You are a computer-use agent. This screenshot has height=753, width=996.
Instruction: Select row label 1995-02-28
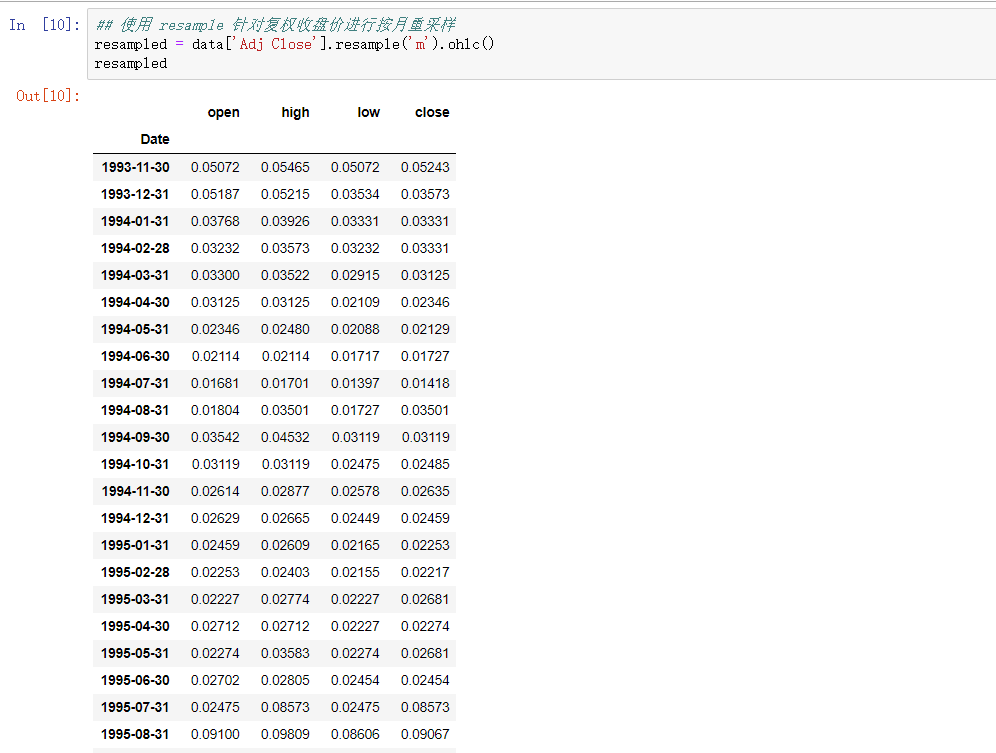135,573
